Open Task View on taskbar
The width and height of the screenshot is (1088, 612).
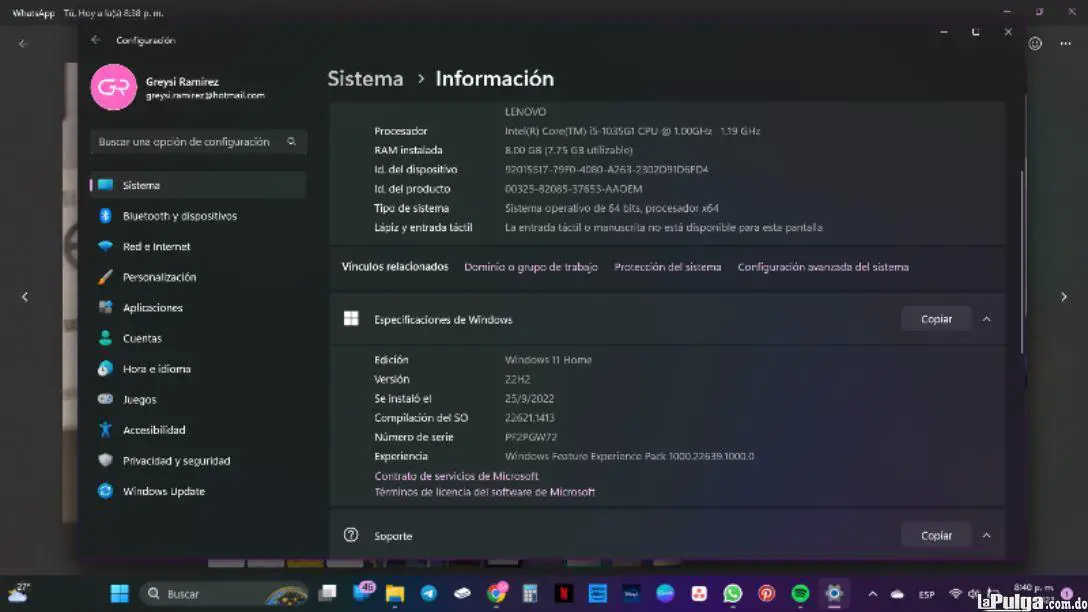tap(327, 593)
